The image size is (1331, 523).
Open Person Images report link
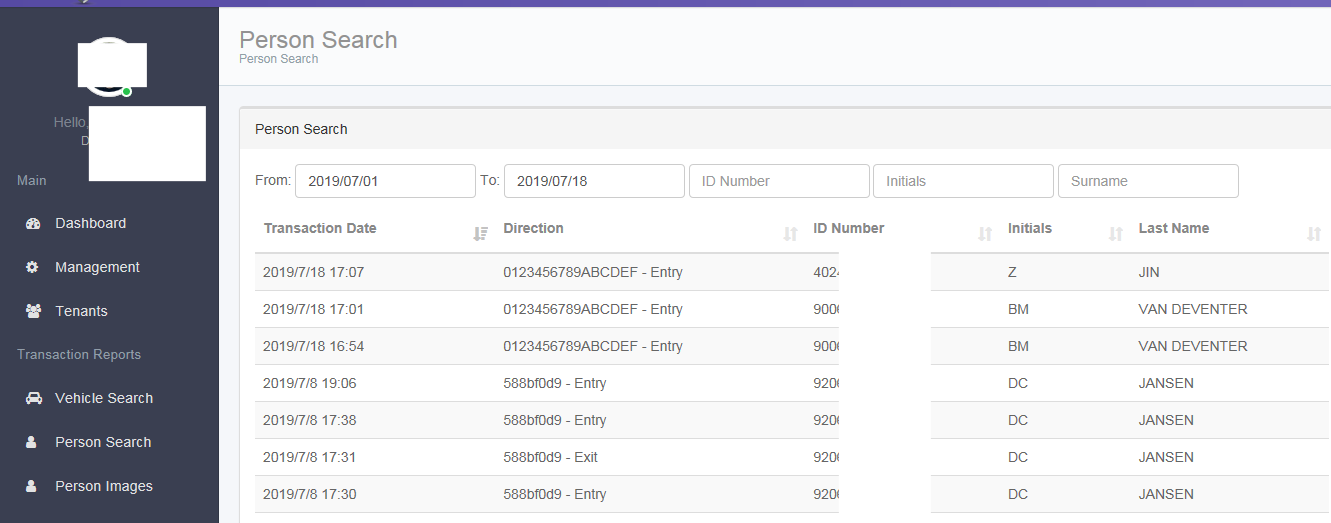click(x=104, y=486)
